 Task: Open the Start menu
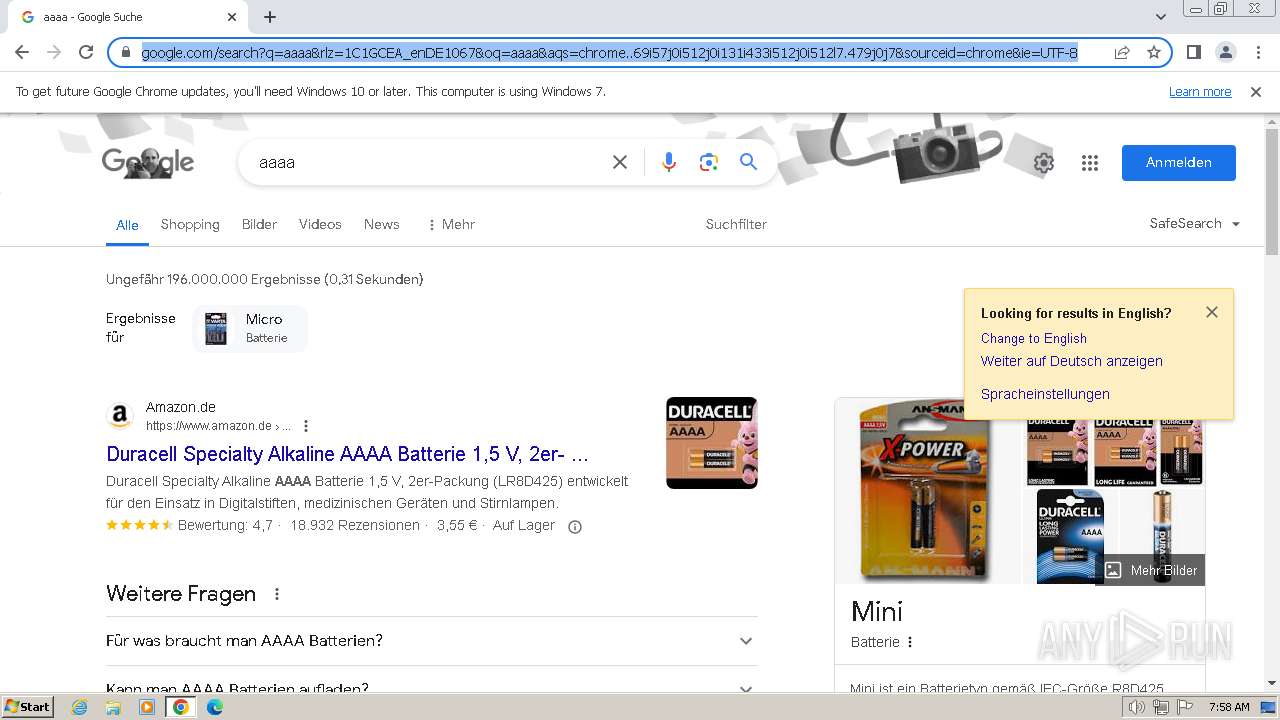(x=27, y=707)
